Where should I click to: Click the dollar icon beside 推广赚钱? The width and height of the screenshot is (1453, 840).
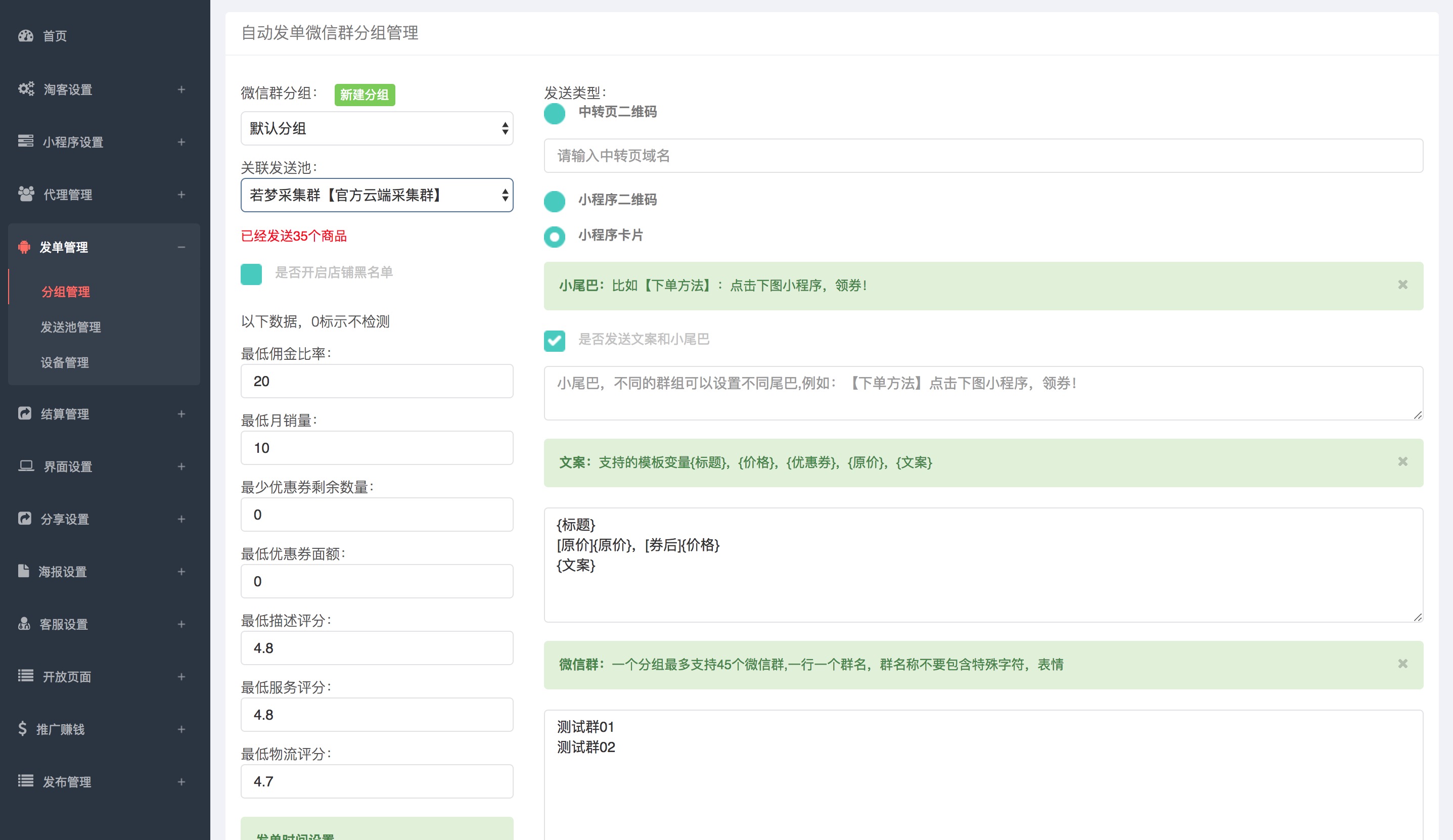22,729
